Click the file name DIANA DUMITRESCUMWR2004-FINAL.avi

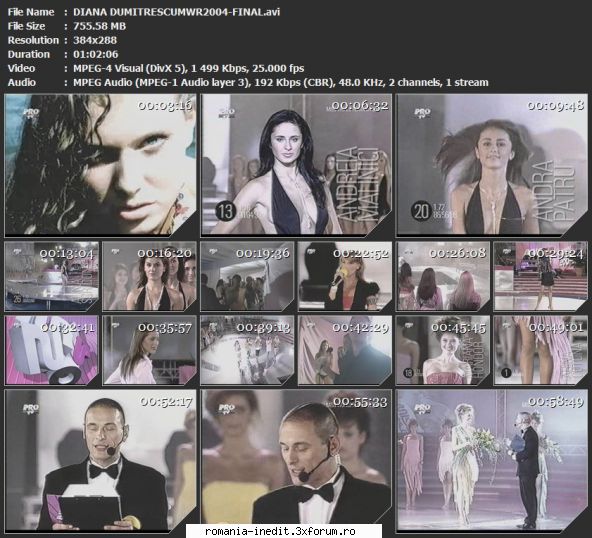pyautogui.click(x=177, y=12)
